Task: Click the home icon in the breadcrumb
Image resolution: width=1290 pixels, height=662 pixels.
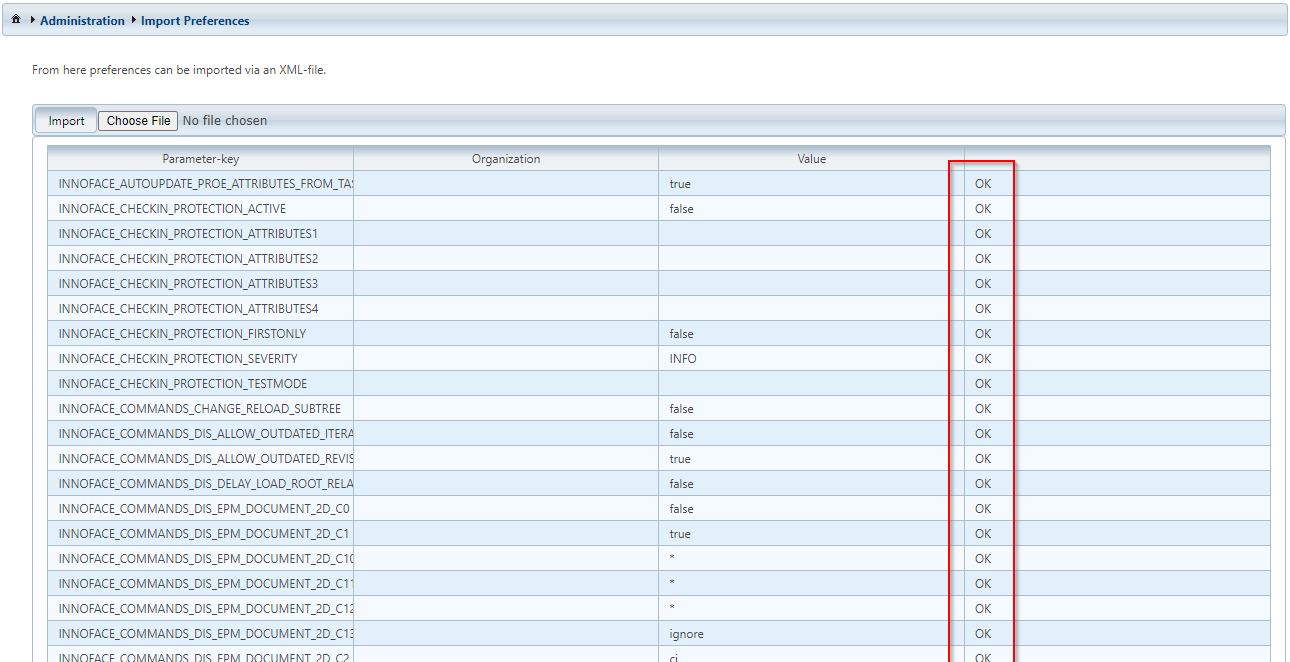Action: (x=16, y=20)
